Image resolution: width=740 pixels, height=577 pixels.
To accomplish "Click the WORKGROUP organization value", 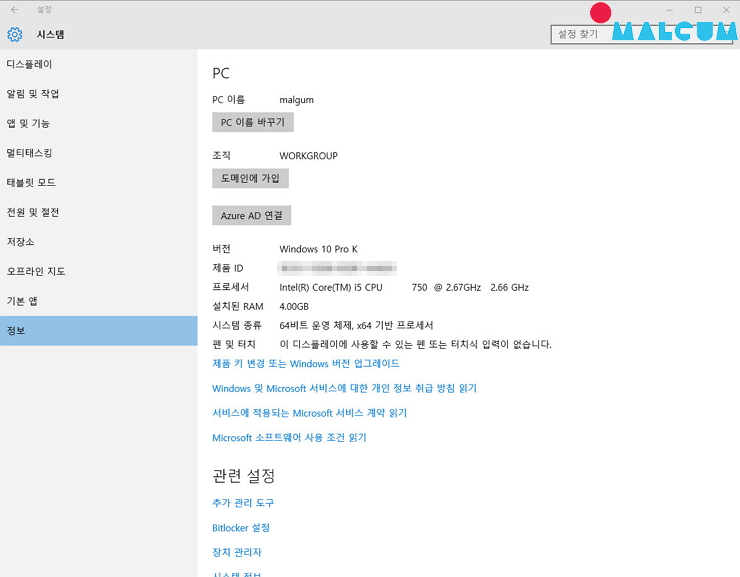I will point(309,156).
